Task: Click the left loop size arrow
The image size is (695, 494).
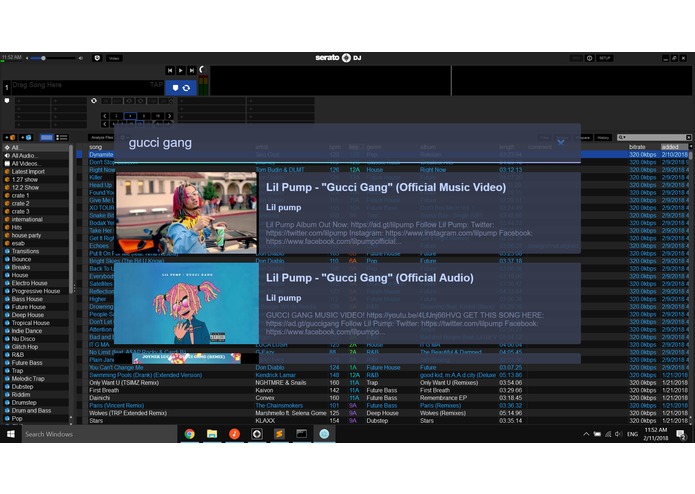Action: [x=105, y=116]
